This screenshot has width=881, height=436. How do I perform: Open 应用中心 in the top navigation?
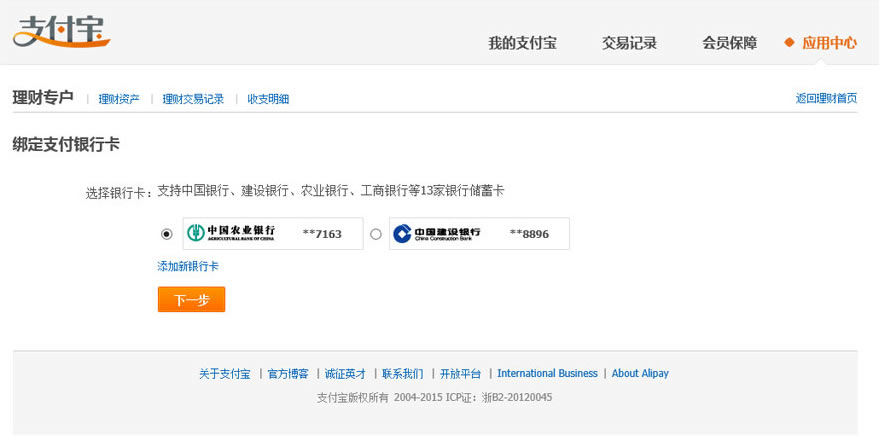(x=829, y=43)
